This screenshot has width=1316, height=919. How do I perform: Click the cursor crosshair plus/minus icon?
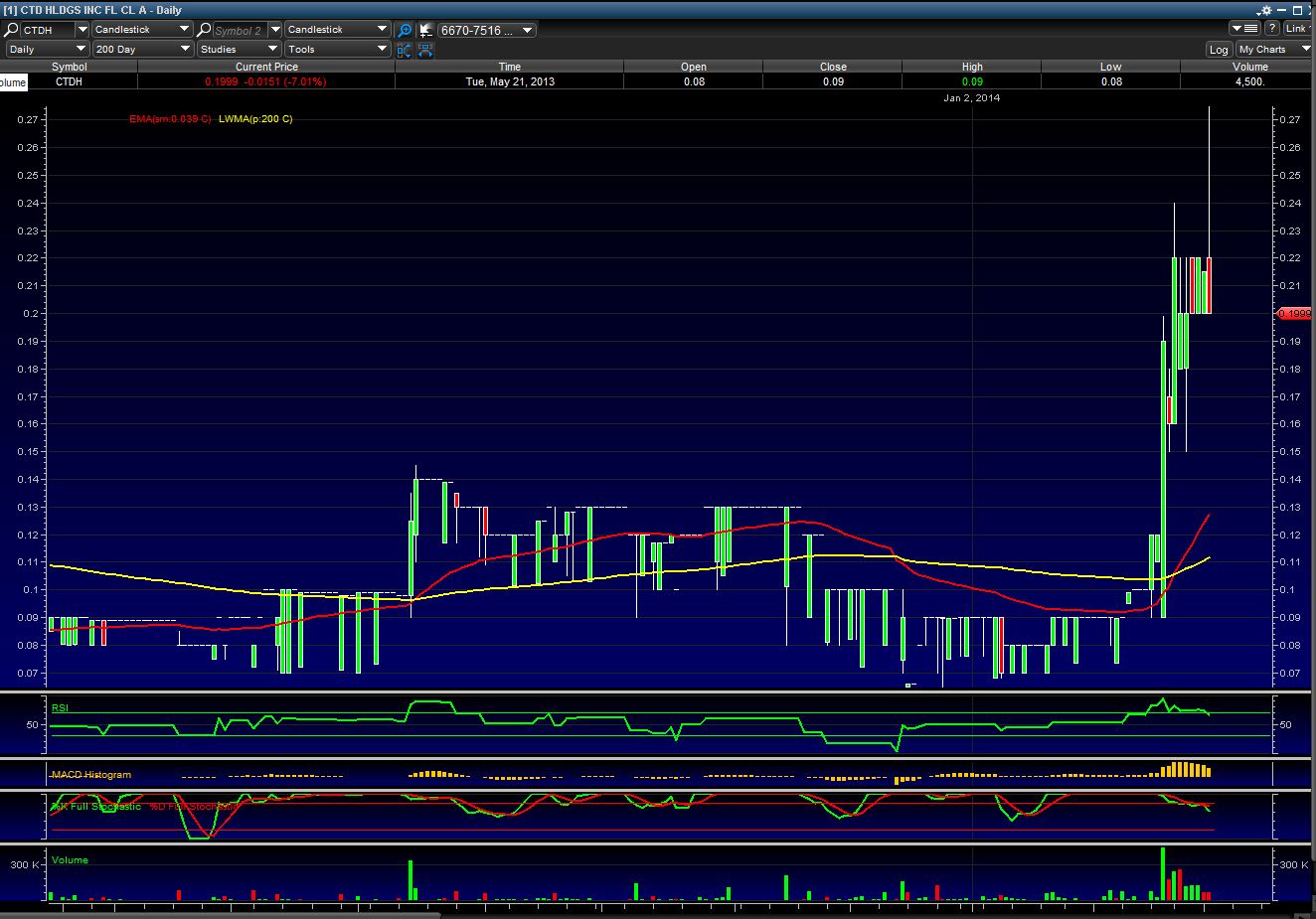click(x=425, y=30)
